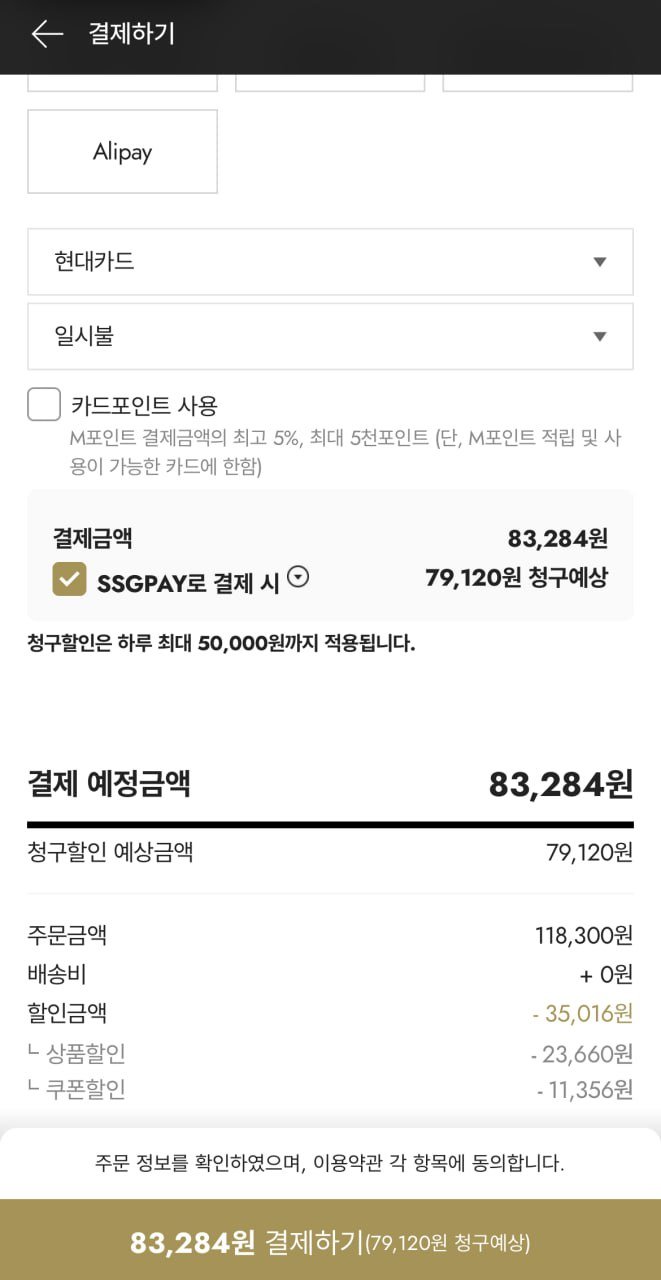Expand SSGPAY circle chevron details icon

[x=298, y=577]
